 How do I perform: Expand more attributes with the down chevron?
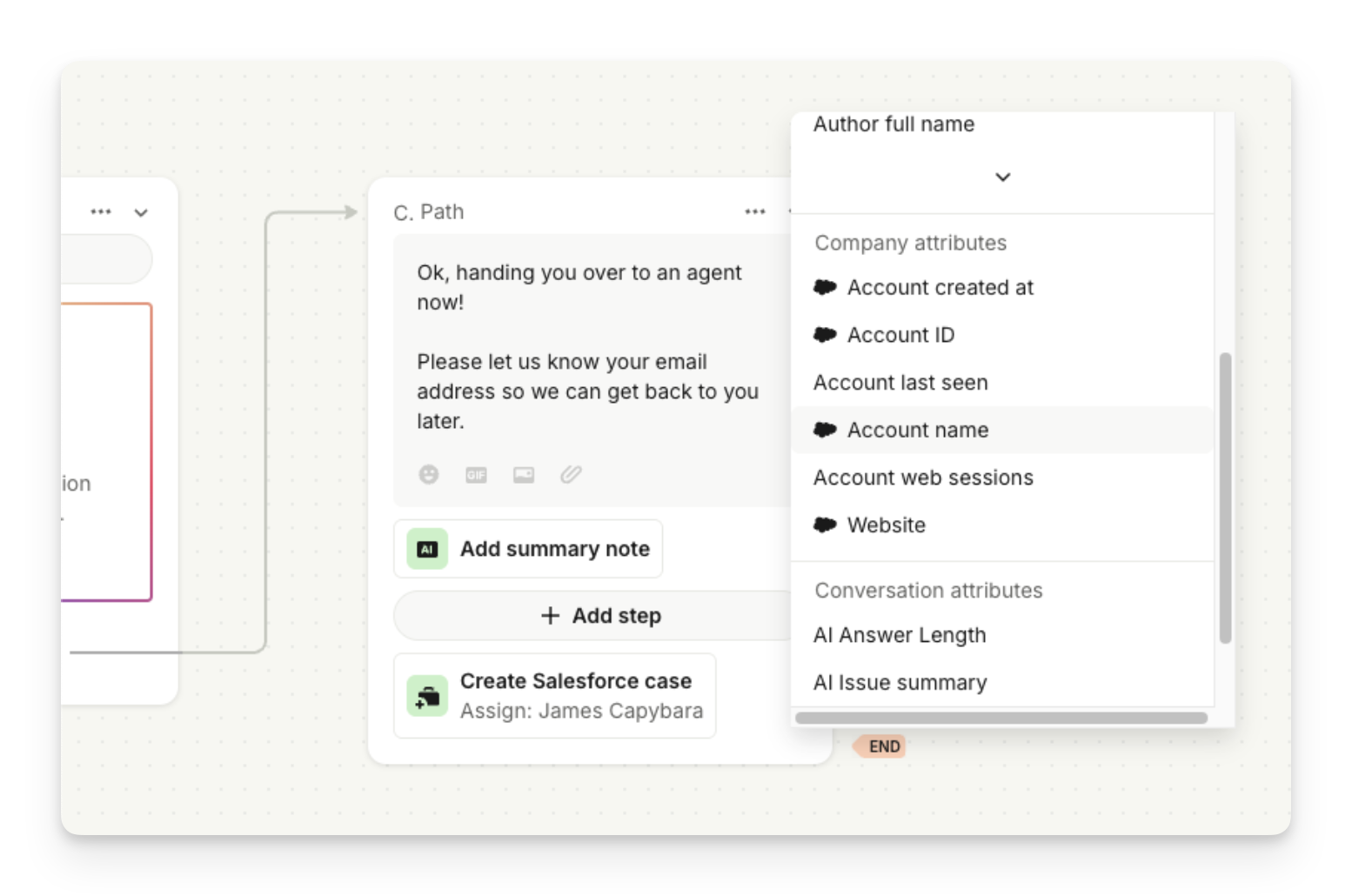1002,177
